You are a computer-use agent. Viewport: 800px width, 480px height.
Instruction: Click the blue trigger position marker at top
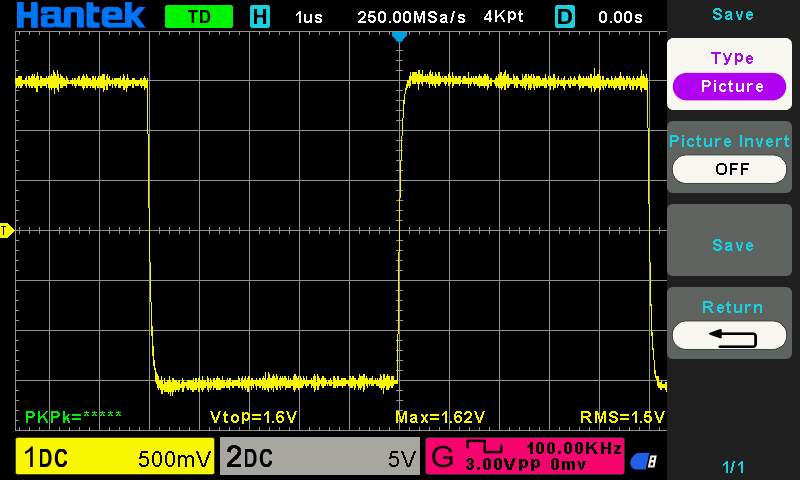click(x=399, y=37)
